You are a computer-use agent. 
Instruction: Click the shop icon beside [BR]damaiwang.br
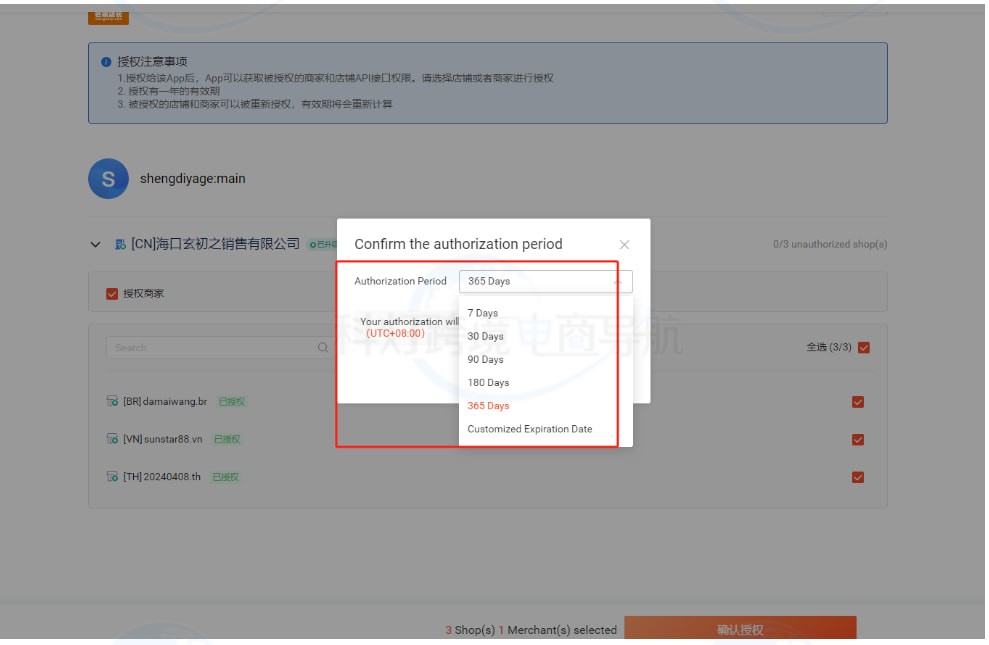coord(112,402)
